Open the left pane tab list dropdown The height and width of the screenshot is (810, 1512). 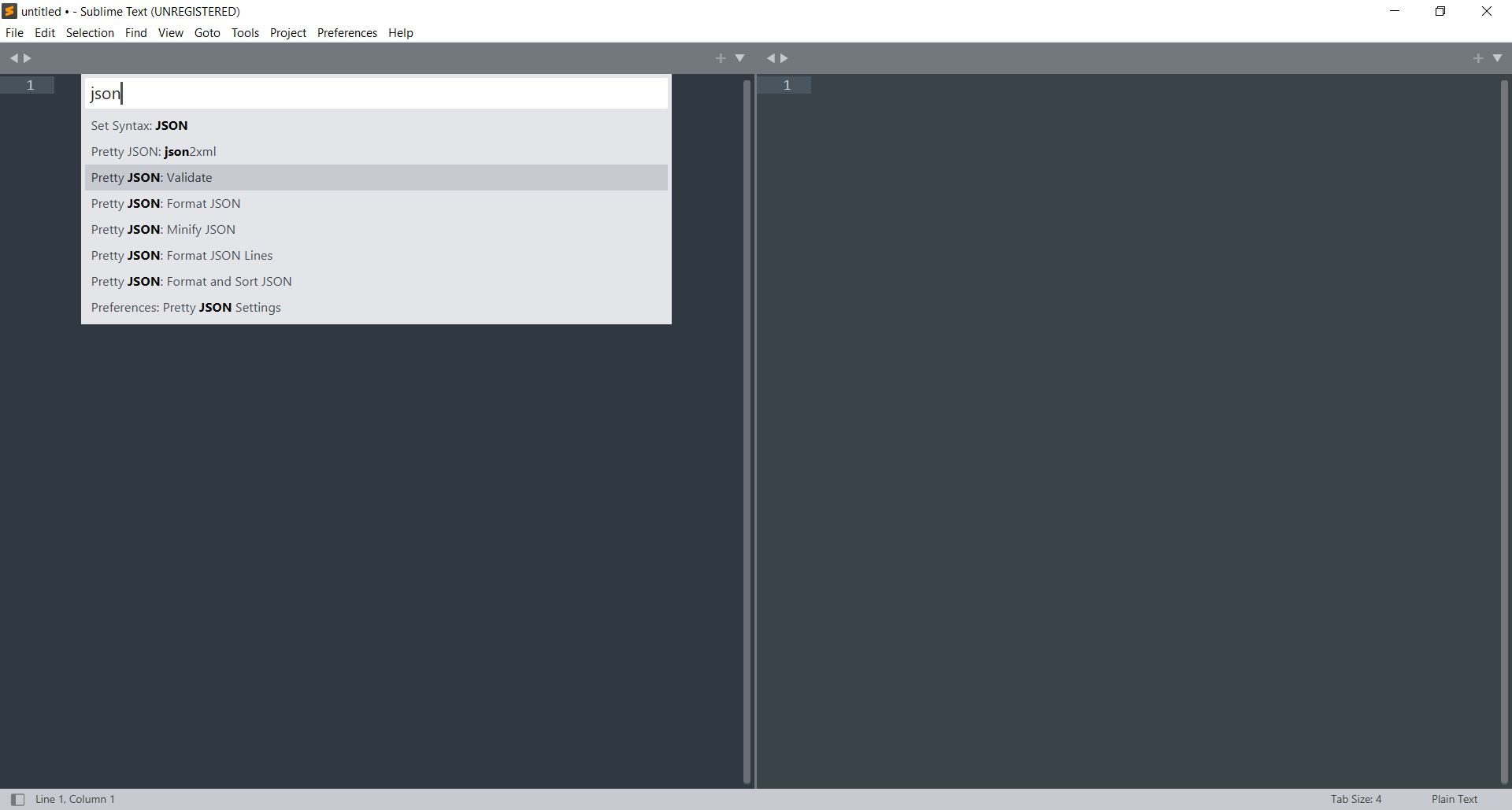(739, 58)
